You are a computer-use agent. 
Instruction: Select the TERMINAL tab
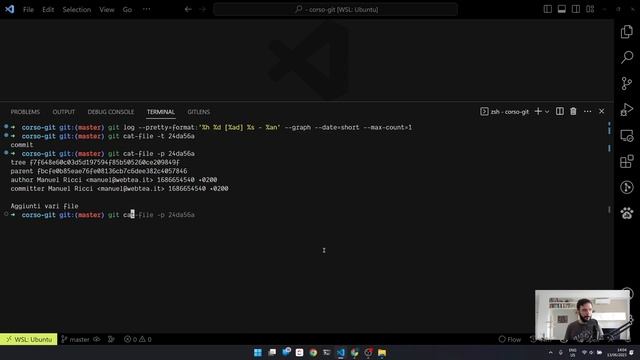[161, 112]
